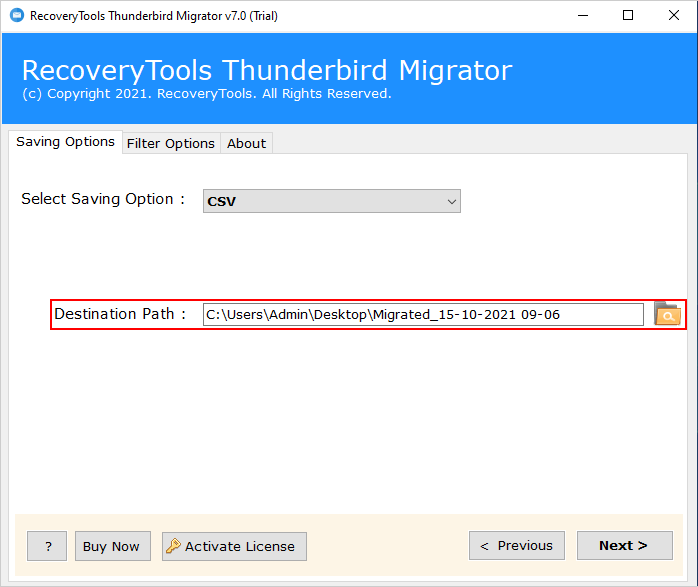Click the RecoveryTools app icon in title bar
698x587 pixels.
(17, 16)
